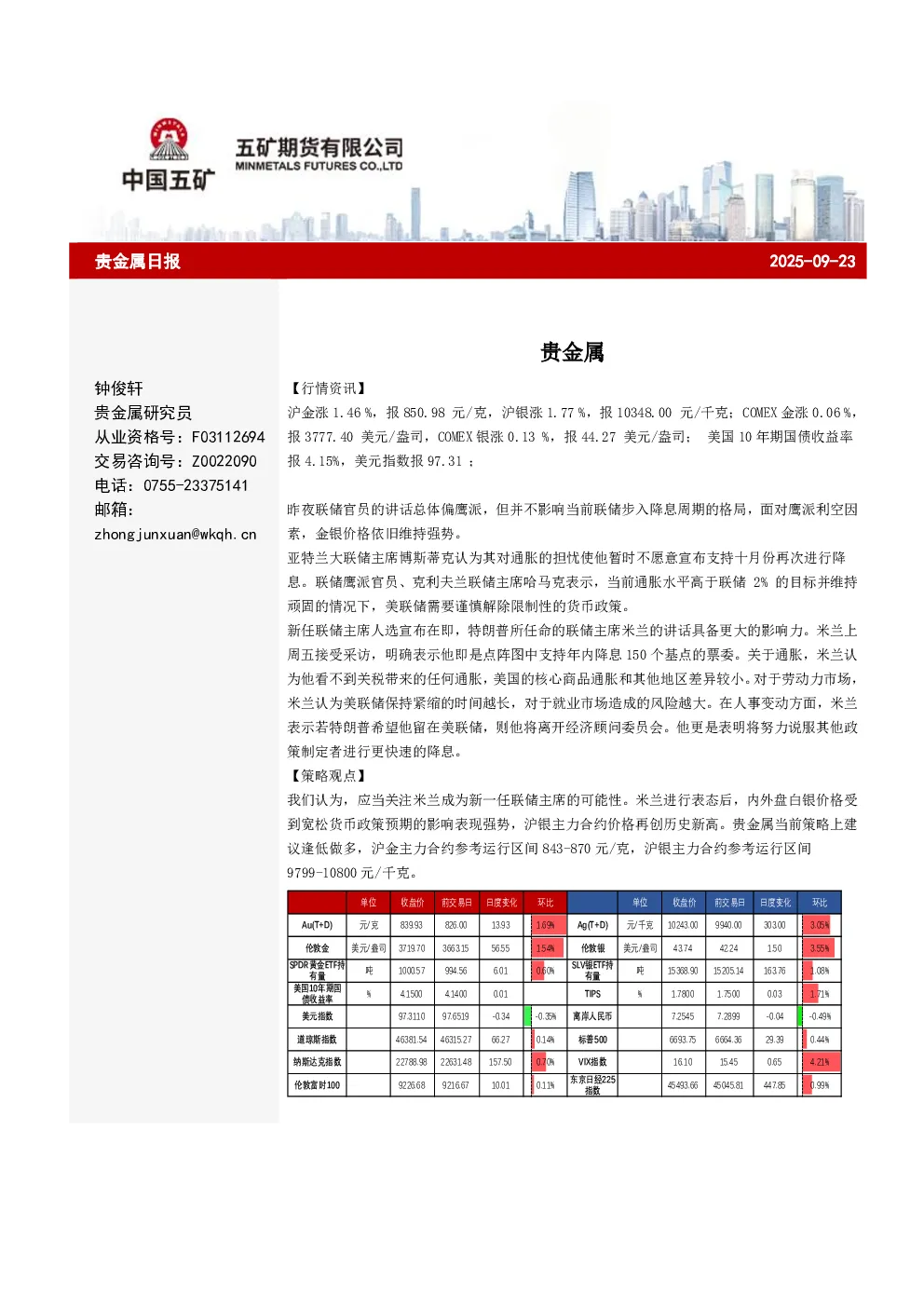Click the analyst name 钟俊轩
924x1307 pixels.
[118, 388]
